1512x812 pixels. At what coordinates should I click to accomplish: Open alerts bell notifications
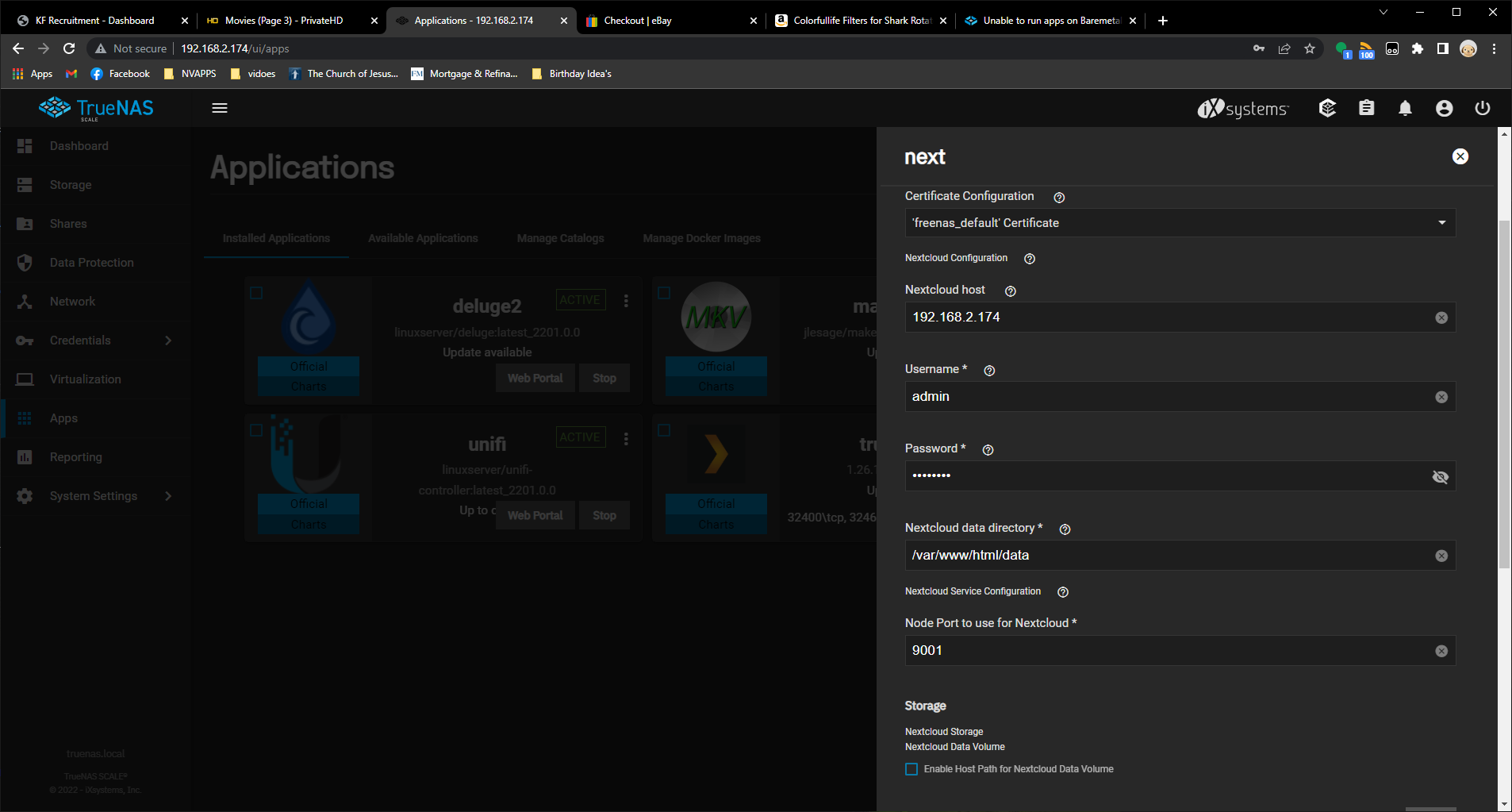[1405, 108]
